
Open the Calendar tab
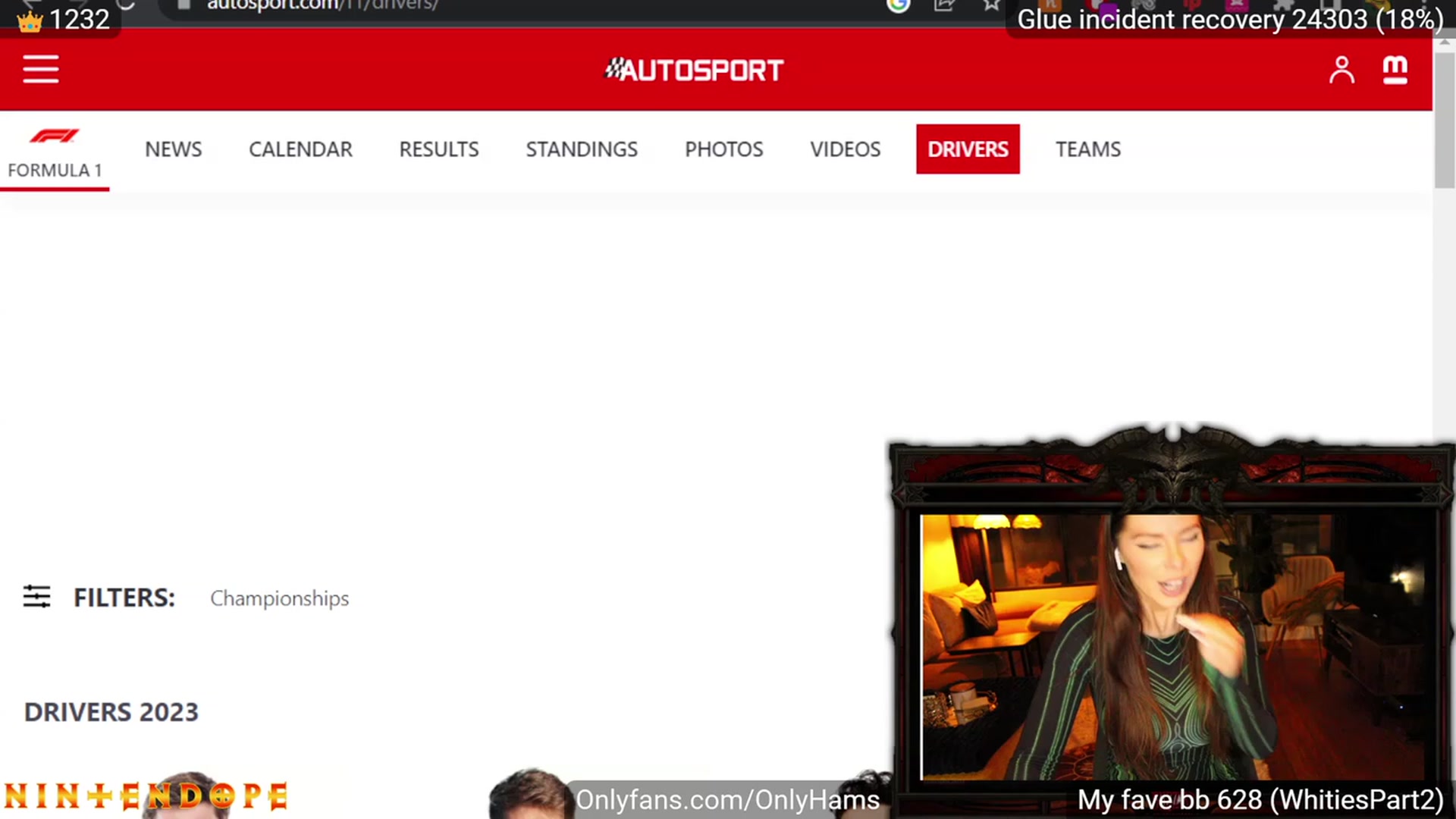coord(300,149)
